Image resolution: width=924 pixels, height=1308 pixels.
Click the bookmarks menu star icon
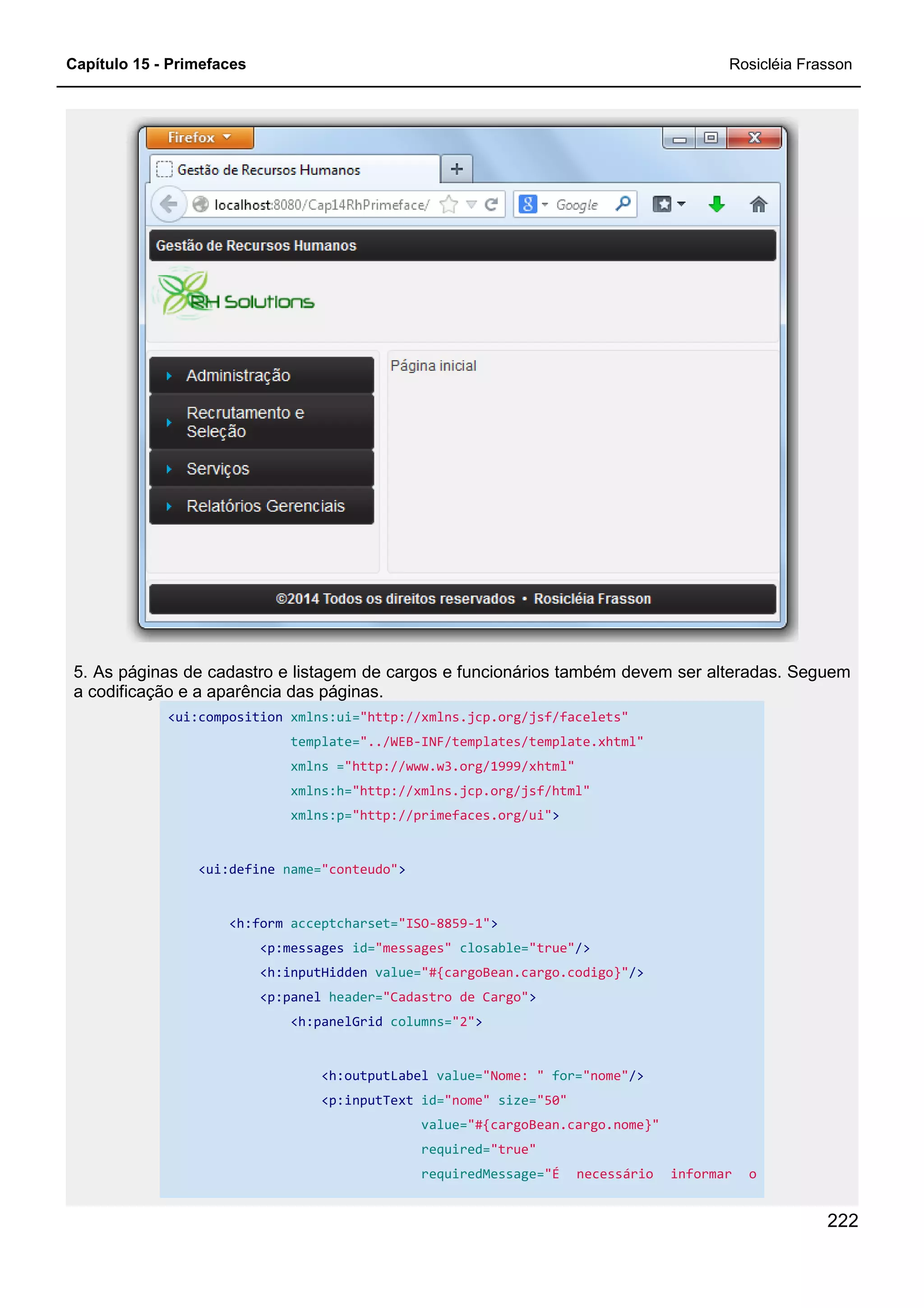[x=662, y=204]
